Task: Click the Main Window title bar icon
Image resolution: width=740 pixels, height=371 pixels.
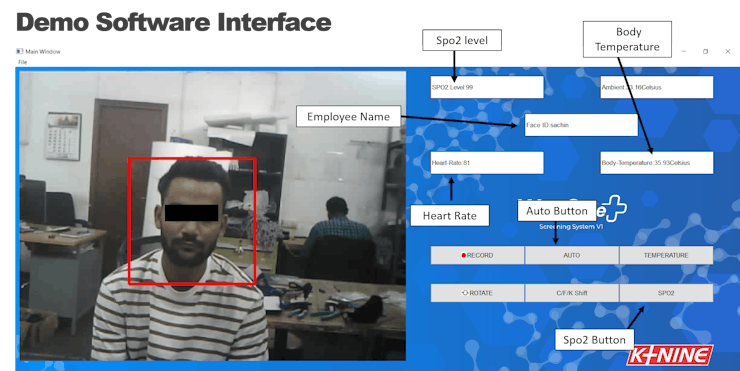Action: [19, 51]
